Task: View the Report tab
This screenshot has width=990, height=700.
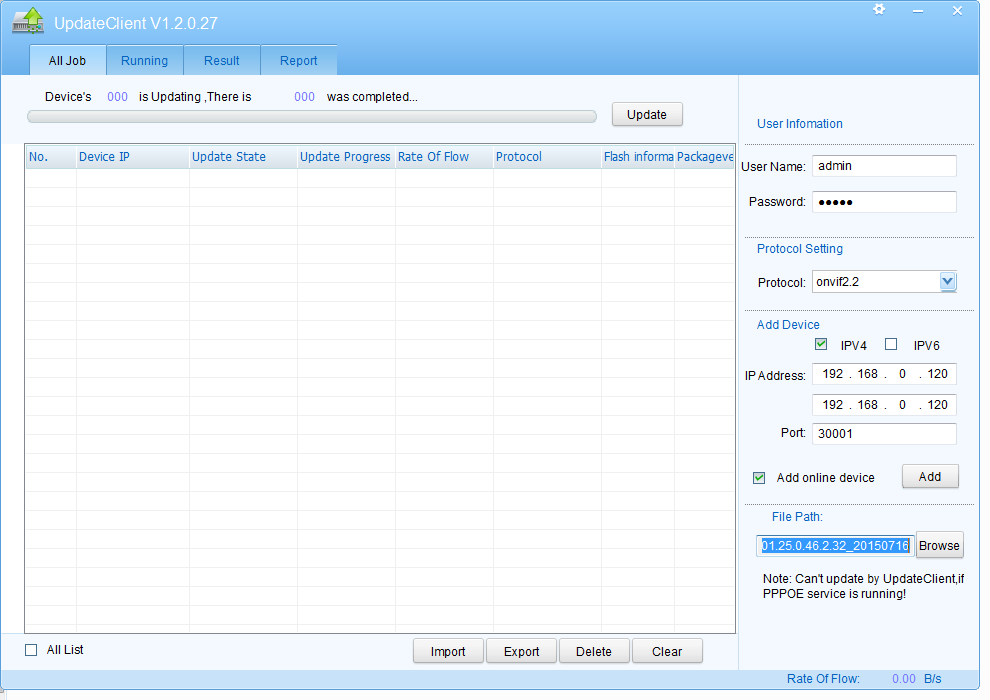Action: click(299, 61)
